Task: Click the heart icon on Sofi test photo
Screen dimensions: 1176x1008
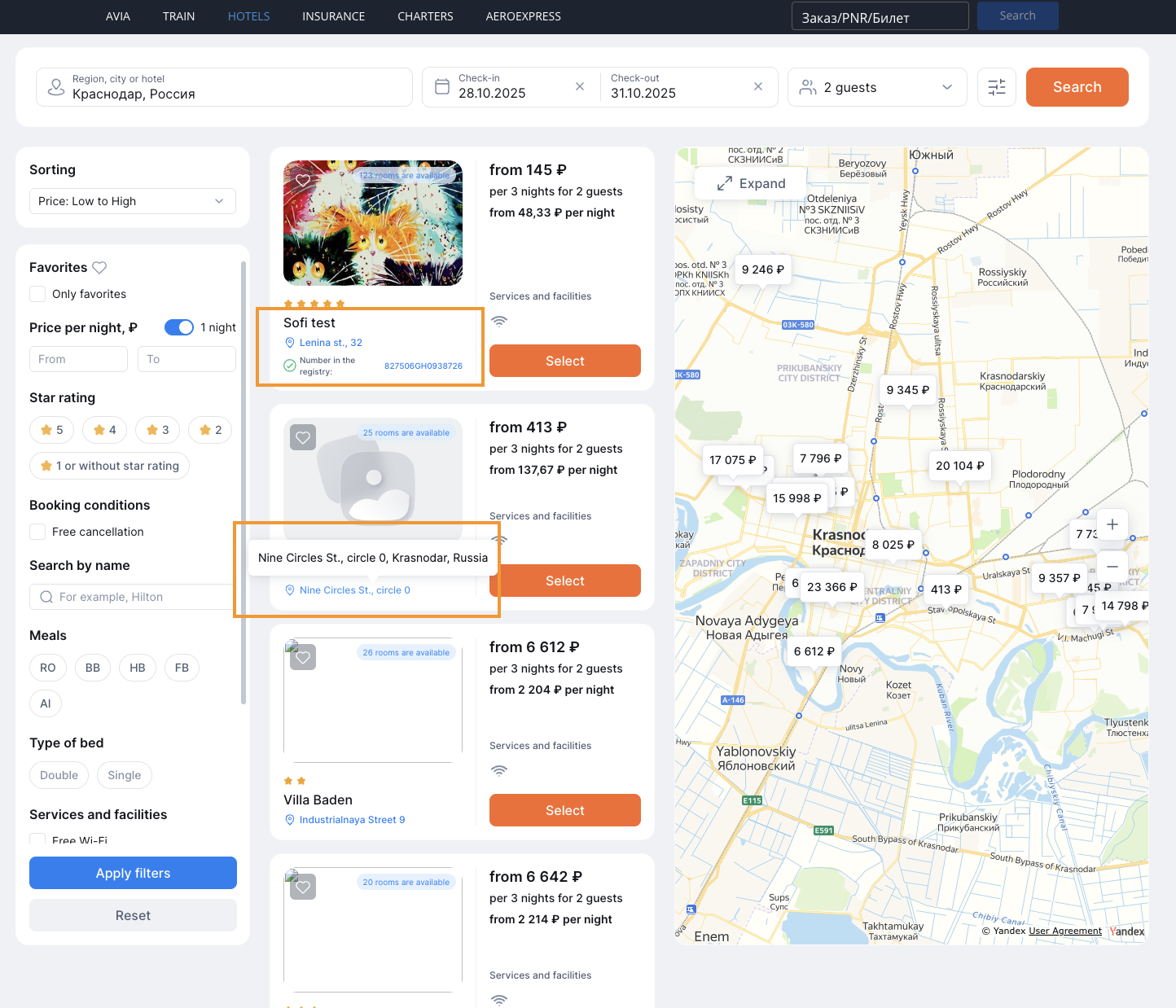Action: tap(303, 180)
